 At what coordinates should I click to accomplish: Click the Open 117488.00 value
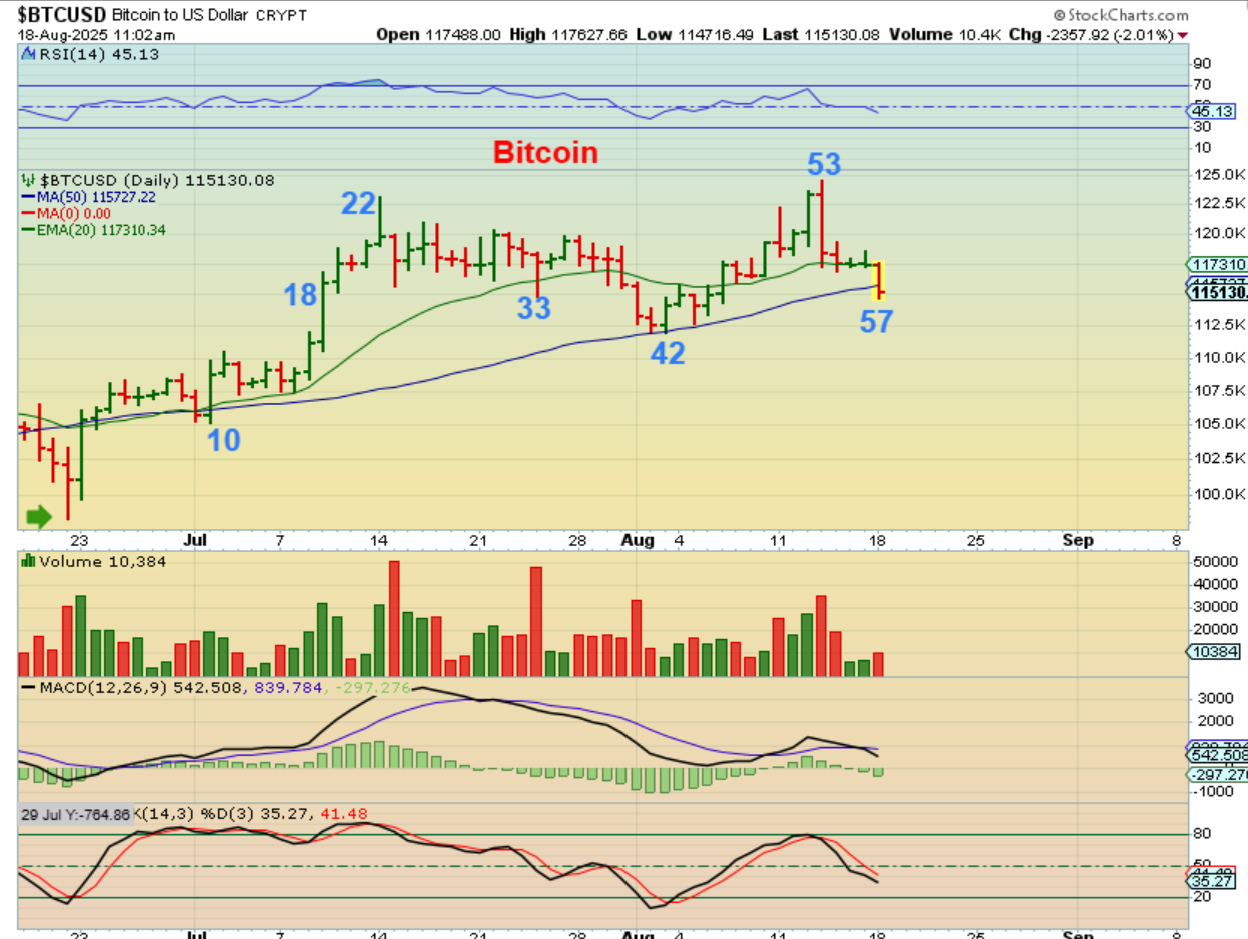click(x=438, y=35)
